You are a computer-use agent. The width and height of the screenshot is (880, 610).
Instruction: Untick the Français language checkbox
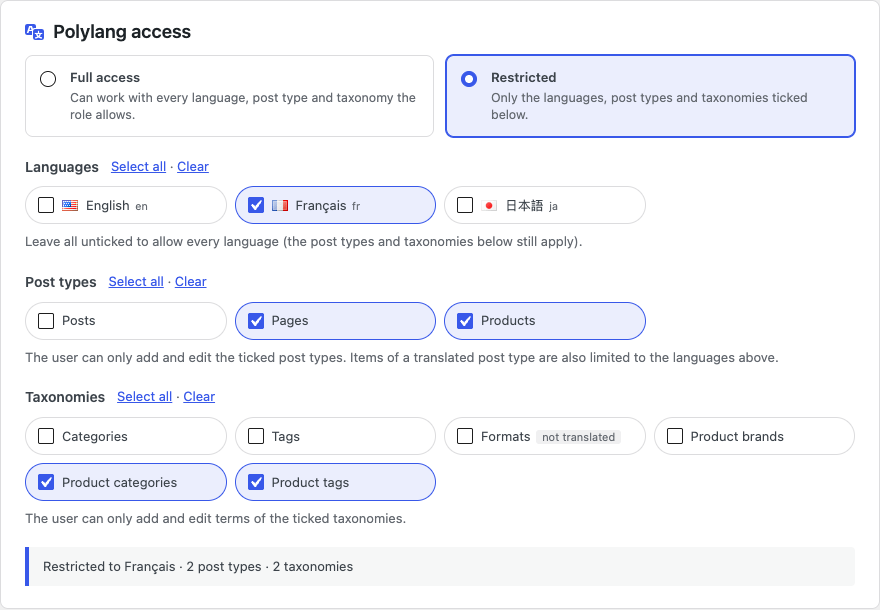coord(256,205)
